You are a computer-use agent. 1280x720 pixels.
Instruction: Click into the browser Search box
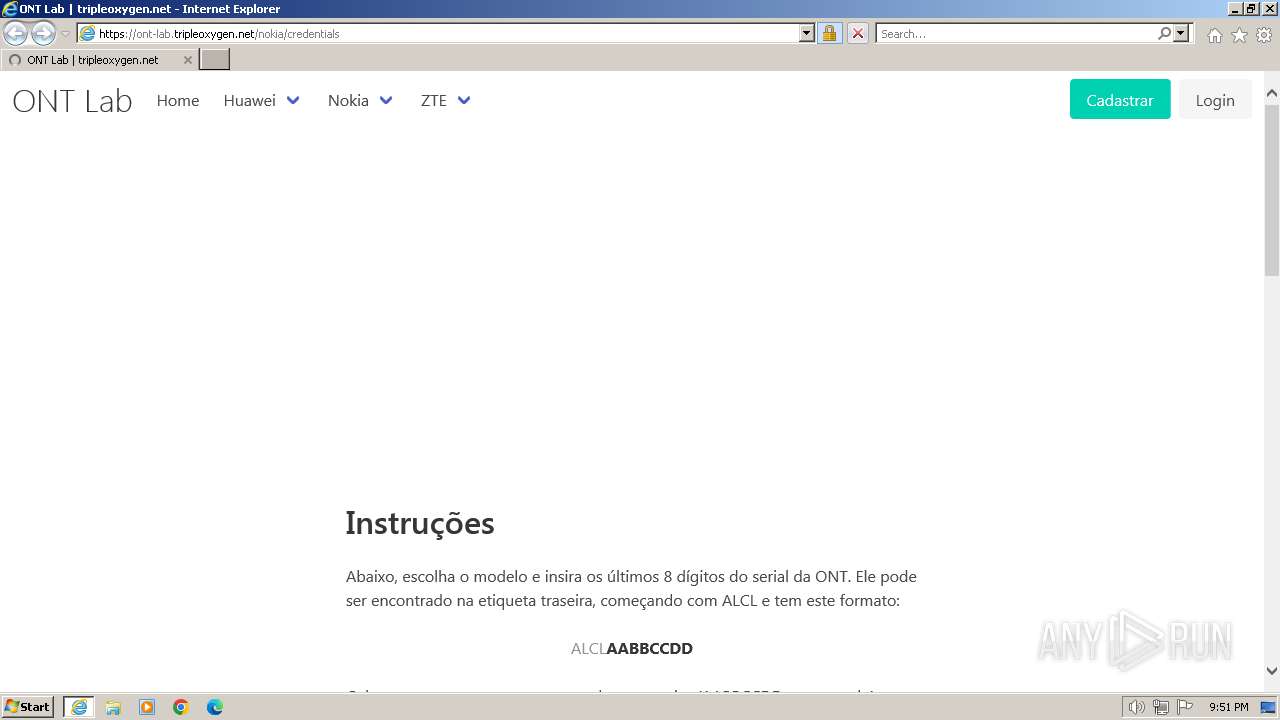[x=1016, y=33]
